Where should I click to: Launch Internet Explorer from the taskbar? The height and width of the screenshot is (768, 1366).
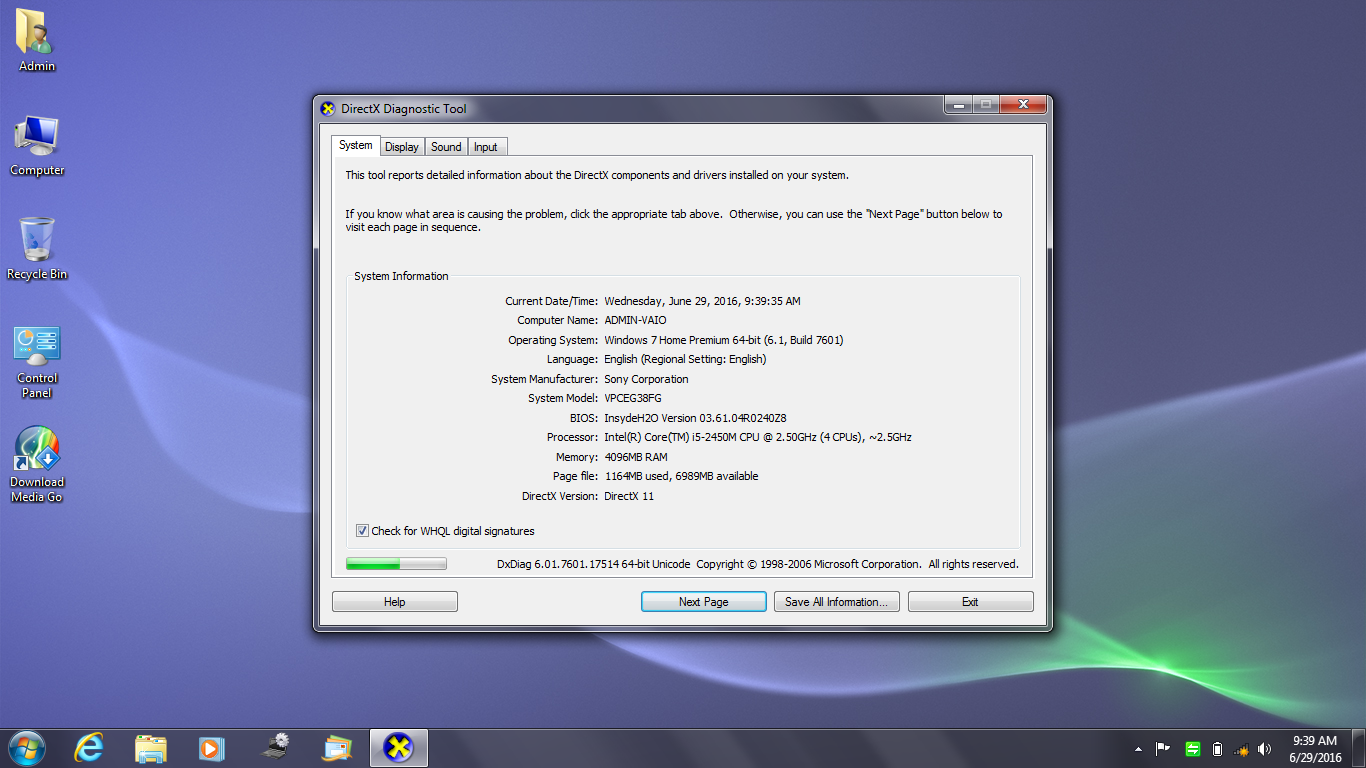pos(89,748)
